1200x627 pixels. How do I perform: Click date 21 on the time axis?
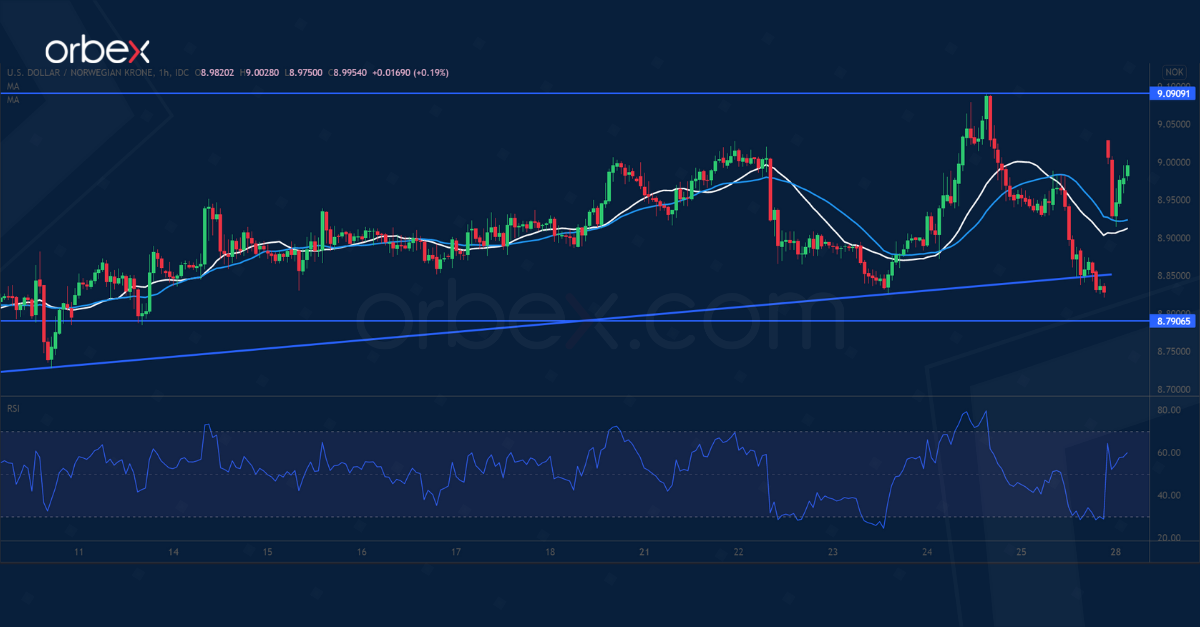645,552
